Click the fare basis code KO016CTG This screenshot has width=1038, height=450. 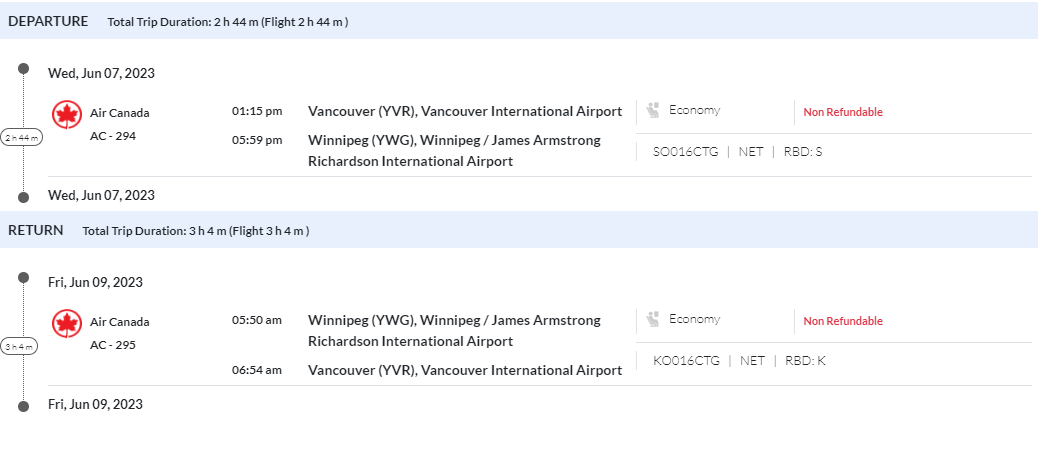click(x=686, y=361)
